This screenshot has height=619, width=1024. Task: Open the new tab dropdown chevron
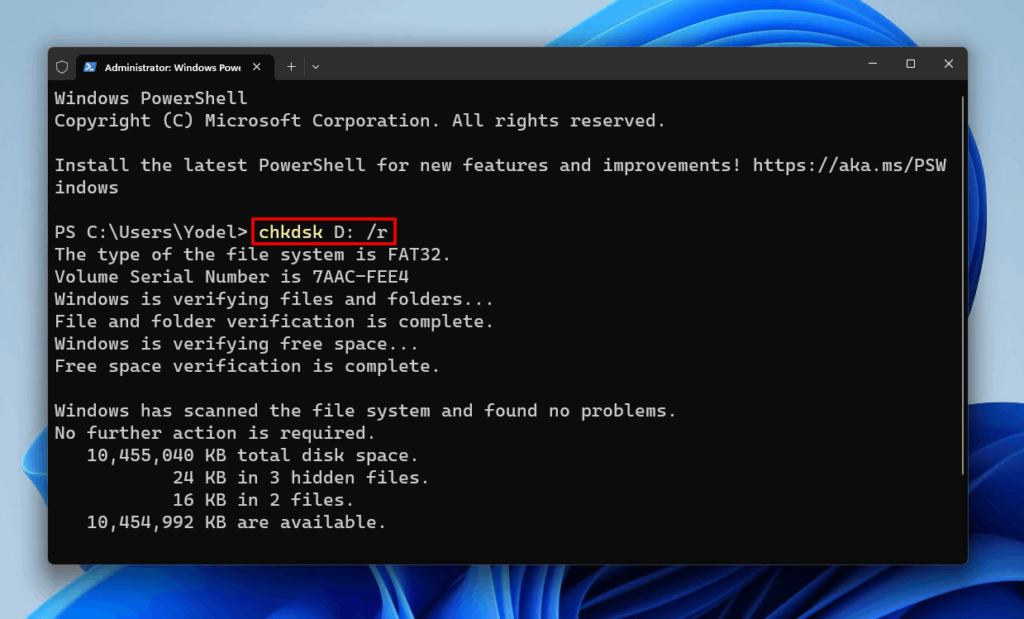(315, 66)
